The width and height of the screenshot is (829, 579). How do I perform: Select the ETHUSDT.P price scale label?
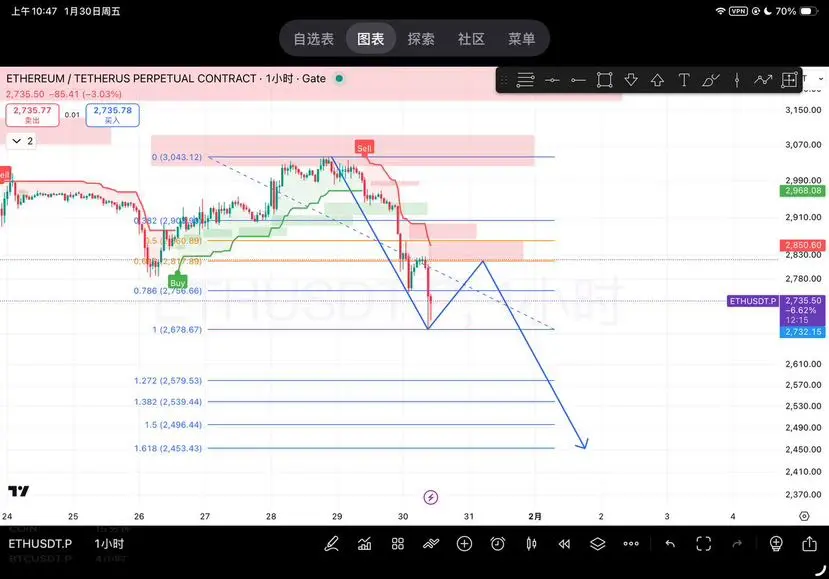click(x=752, y=301)
